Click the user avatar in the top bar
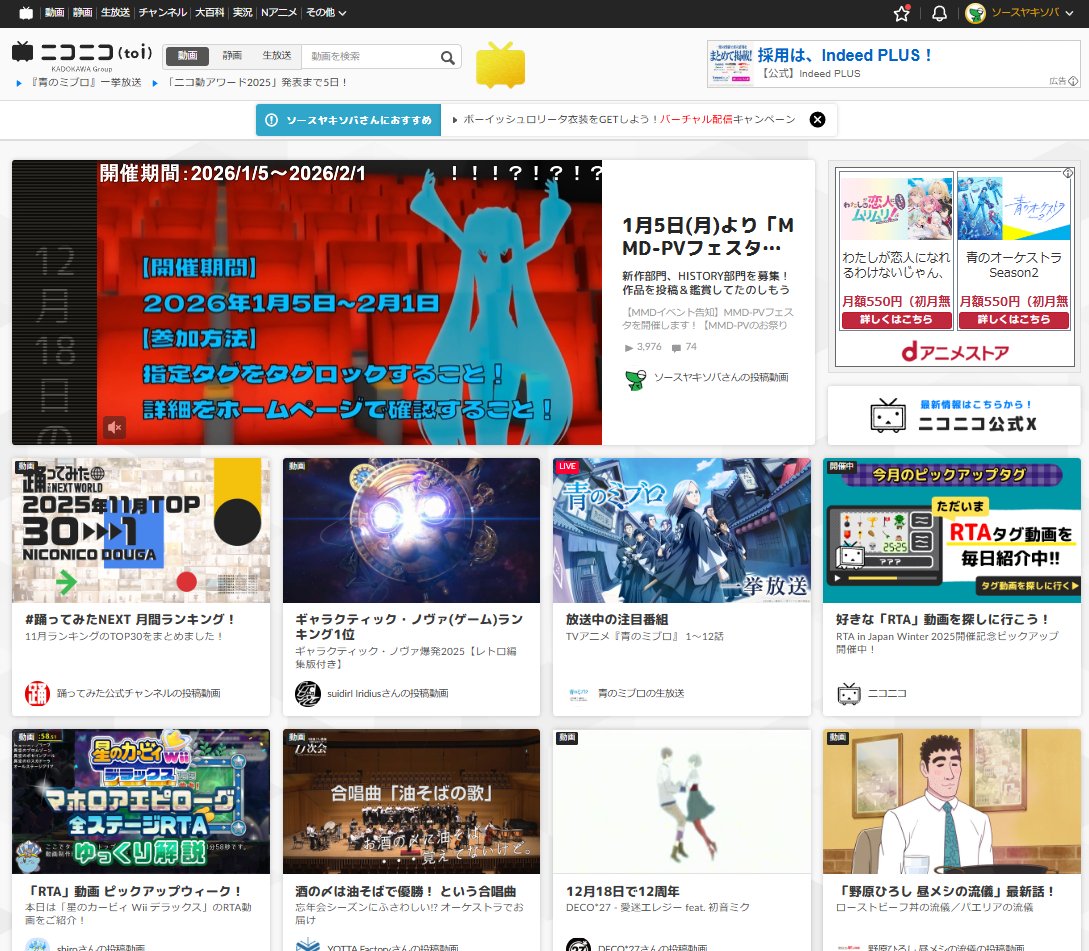Screen dimensions: 1089x951 975,13
